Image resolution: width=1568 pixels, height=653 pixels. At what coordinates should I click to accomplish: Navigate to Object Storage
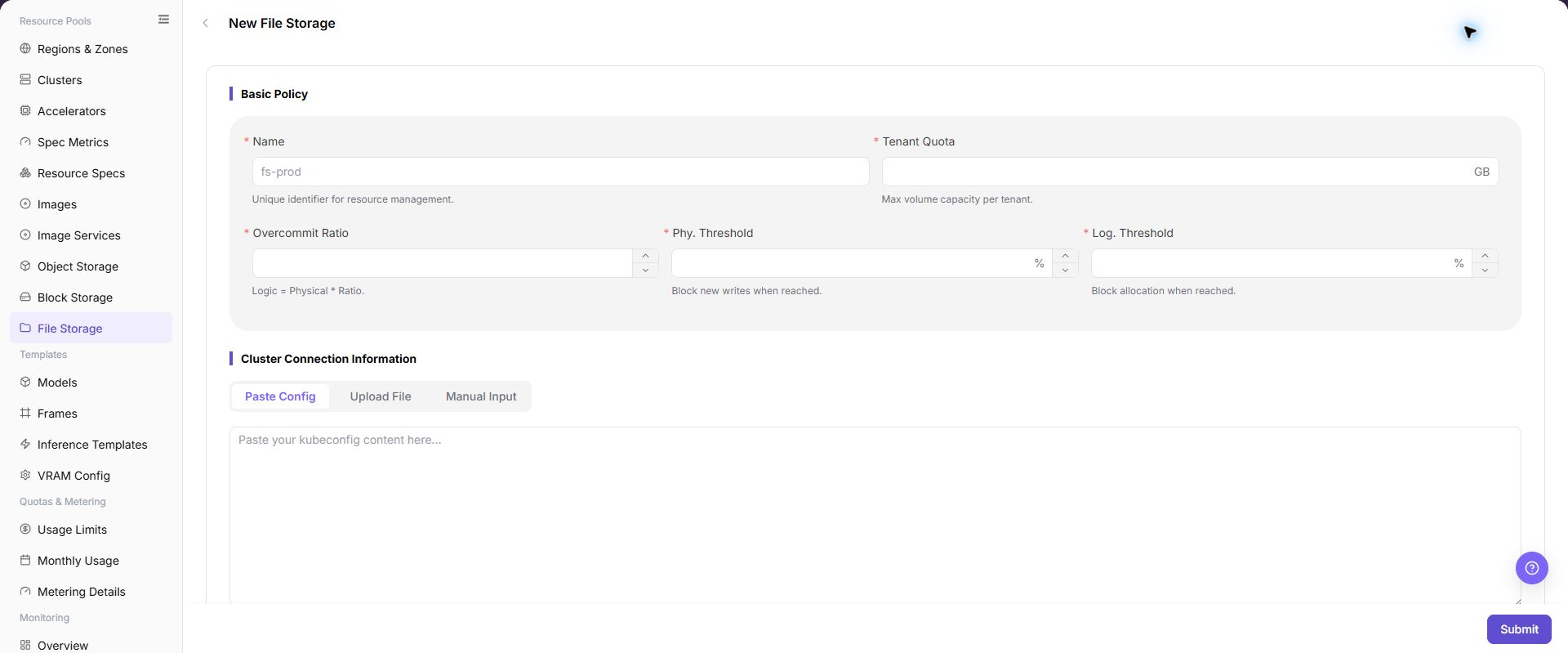click(91, 266)
